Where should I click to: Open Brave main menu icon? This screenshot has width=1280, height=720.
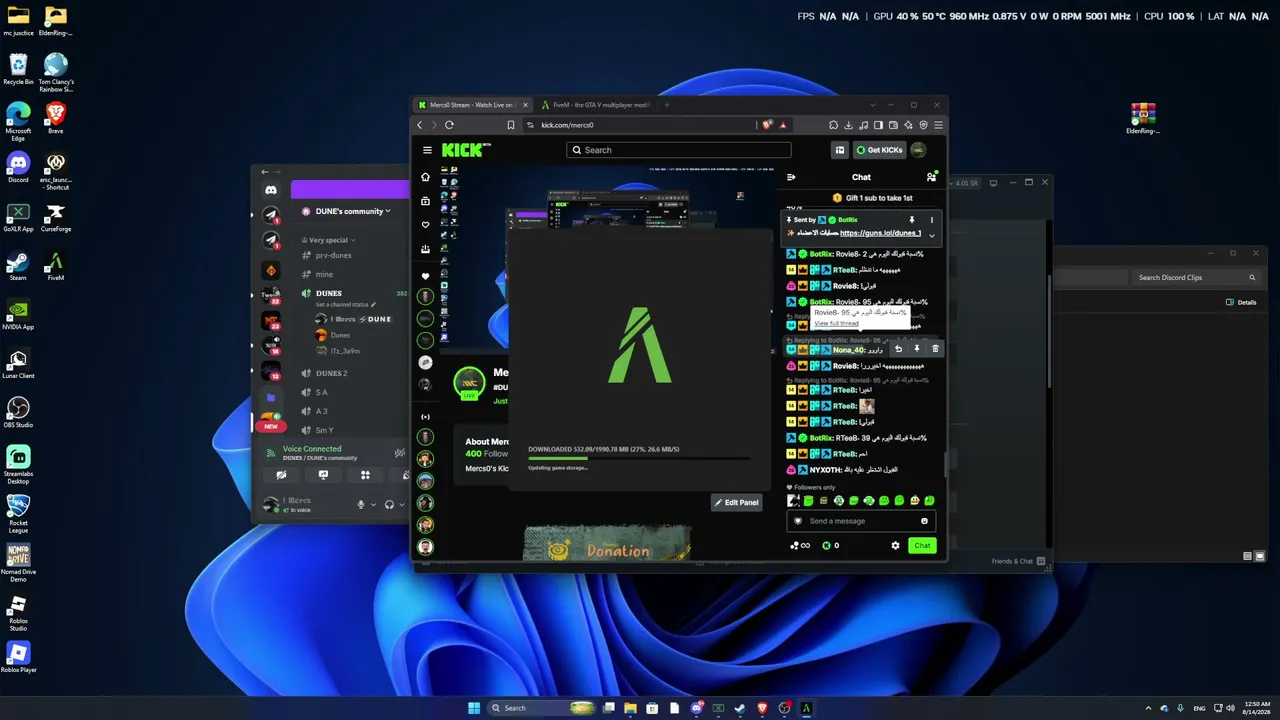(x=938, y=125)
